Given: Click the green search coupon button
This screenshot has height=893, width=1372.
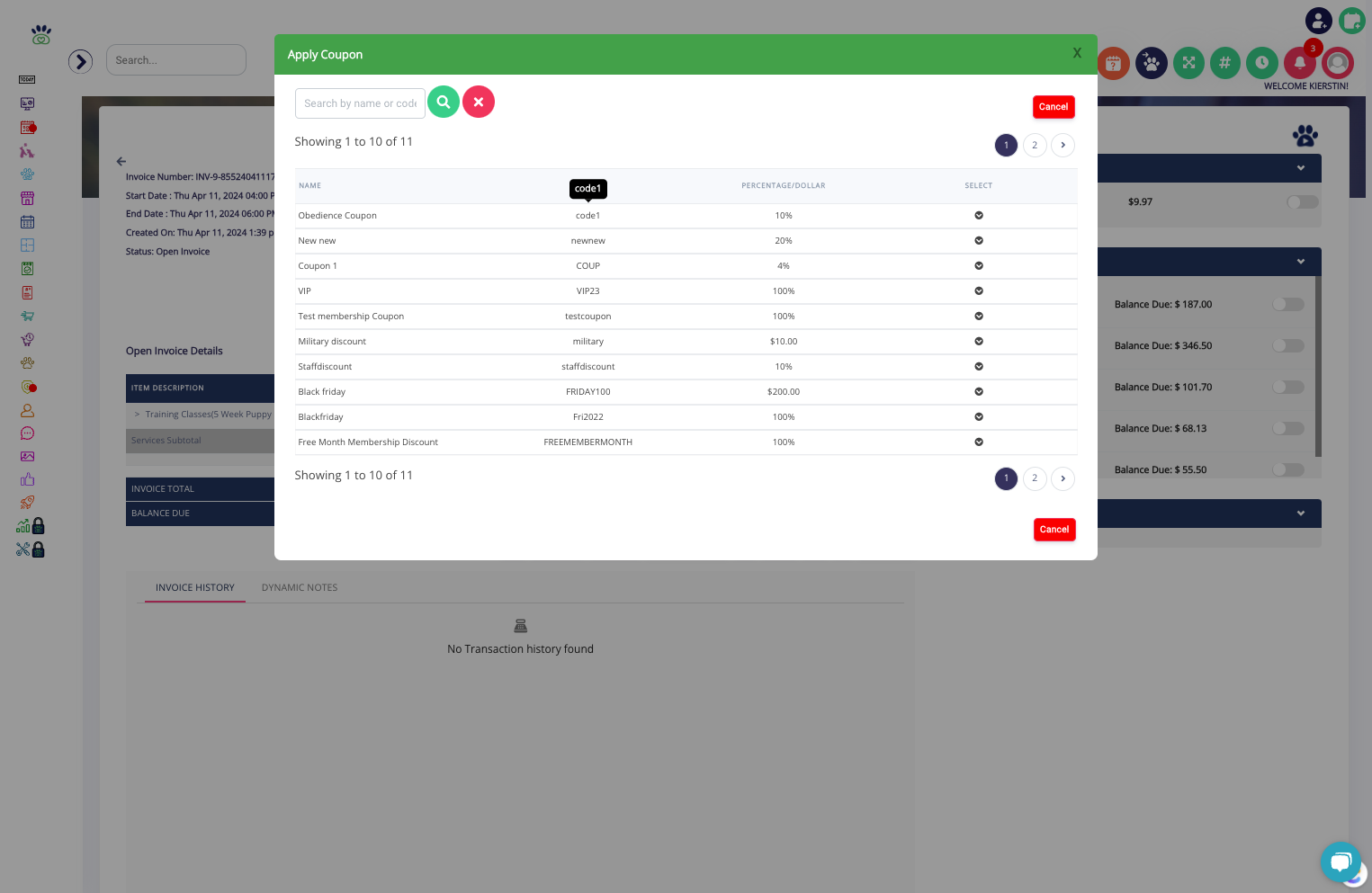Looking at the screenshot, I should (x=444, y=103).
